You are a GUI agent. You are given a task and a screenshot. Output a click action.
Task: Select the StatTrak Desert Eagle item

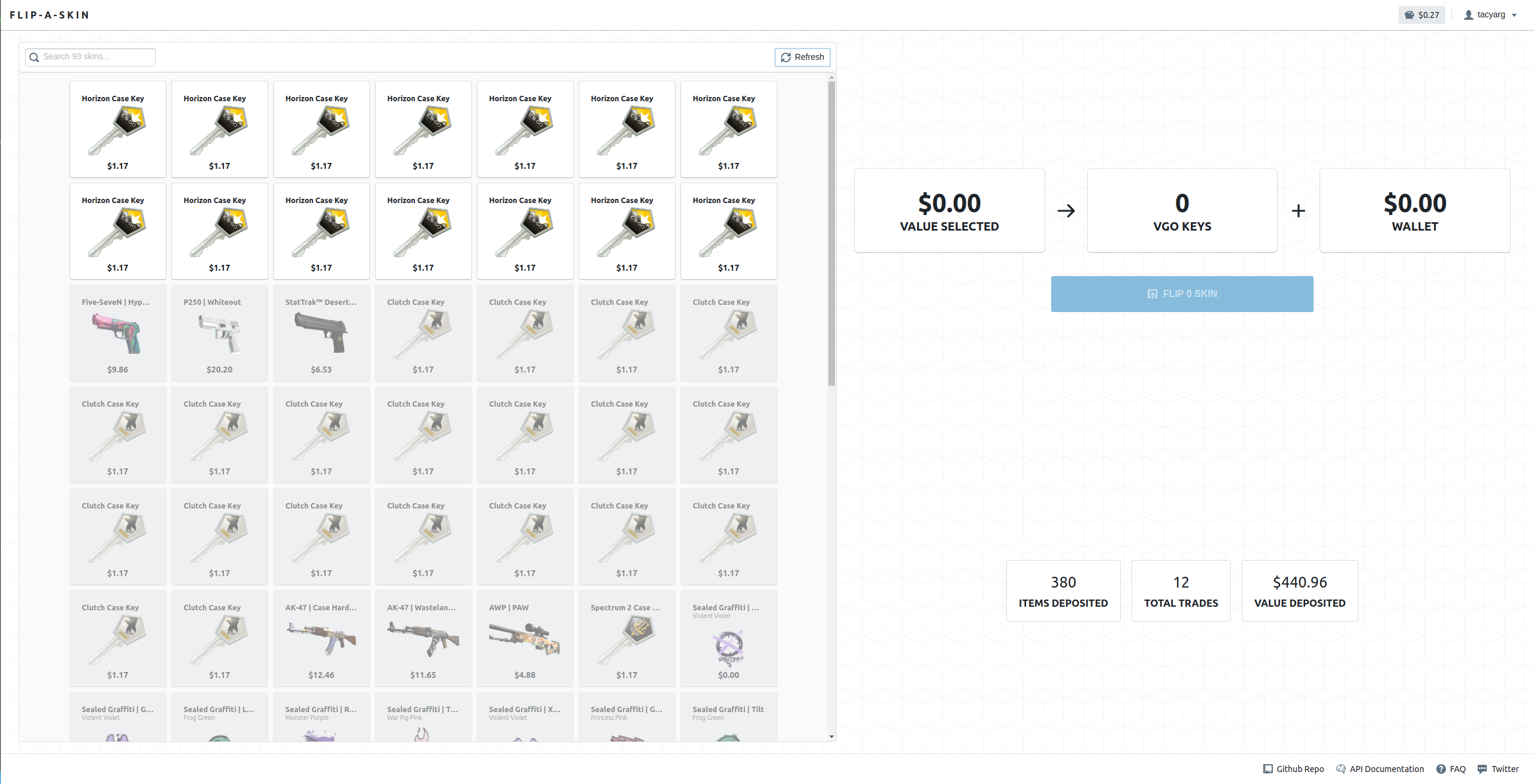[322, 333]
